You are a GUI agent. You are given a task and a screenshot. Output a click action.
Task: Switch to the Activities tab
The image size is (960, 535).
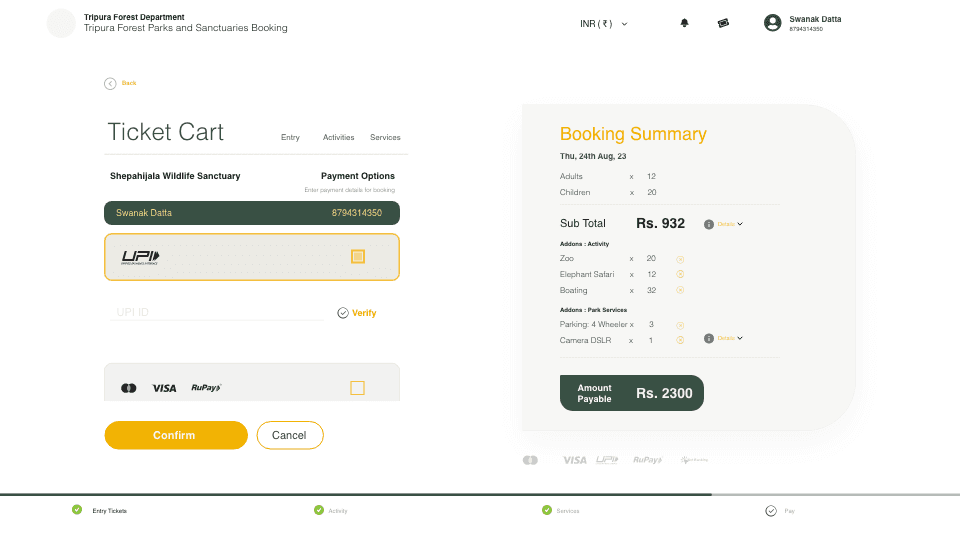(x=339, y=137)
